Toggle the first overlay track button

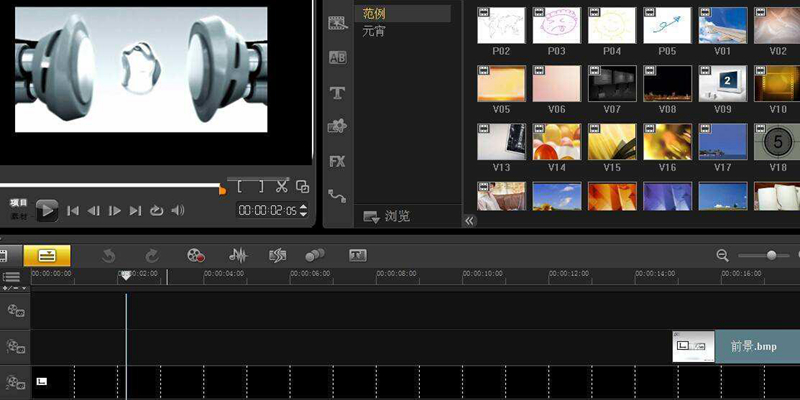[x=16, y=347]
